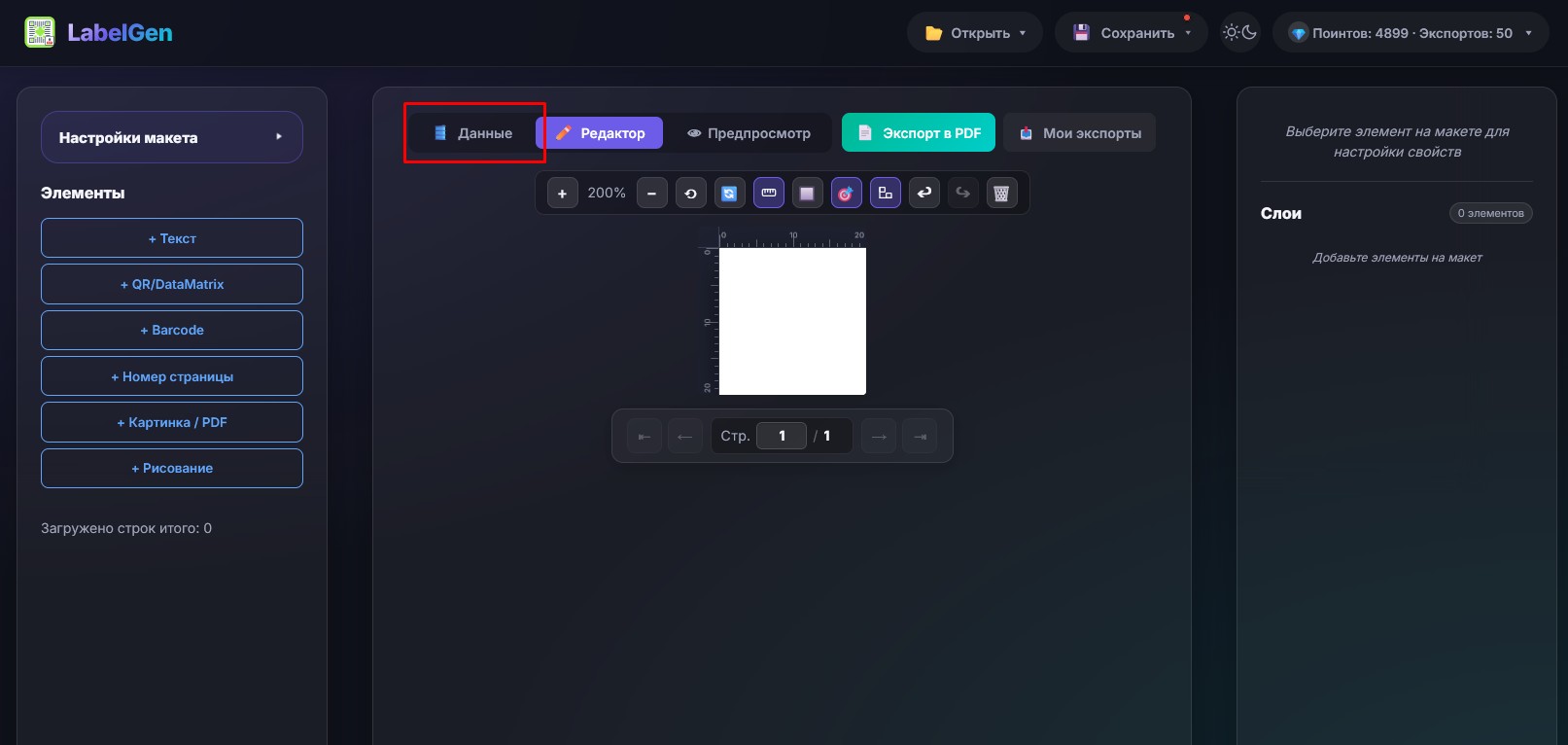Screen dimensions: 1568x745
Task: Open the points and exports account dropdown
Action: tap(1411, 33)
